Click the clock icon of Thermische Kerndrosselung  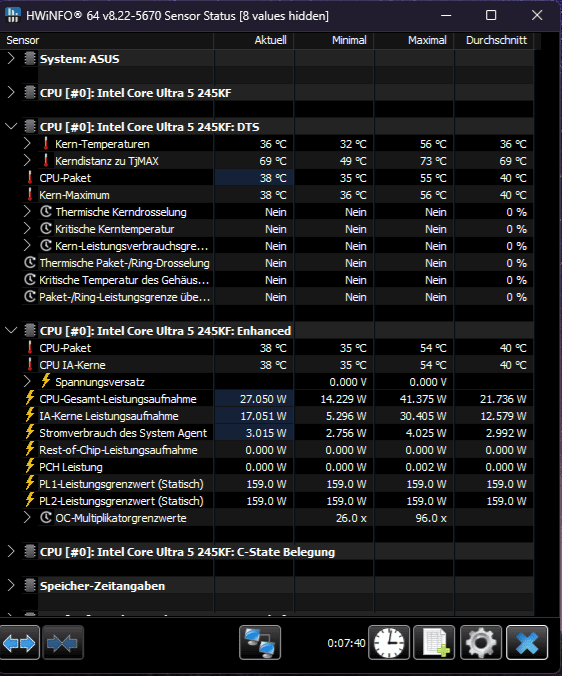46,211
